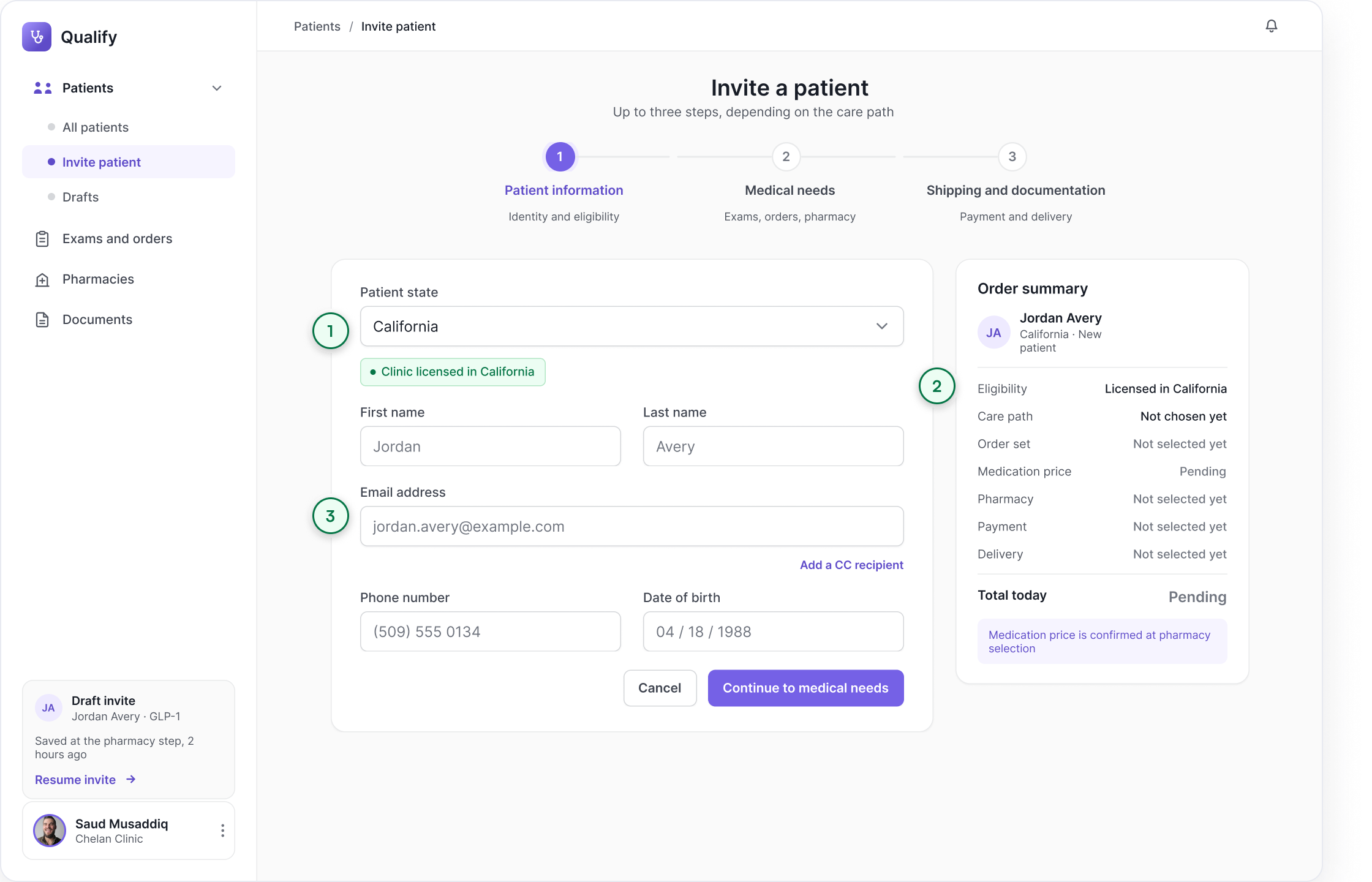The image size is (1372, 882).
Task: Click the Email address input field
Action: pos(632,526)
